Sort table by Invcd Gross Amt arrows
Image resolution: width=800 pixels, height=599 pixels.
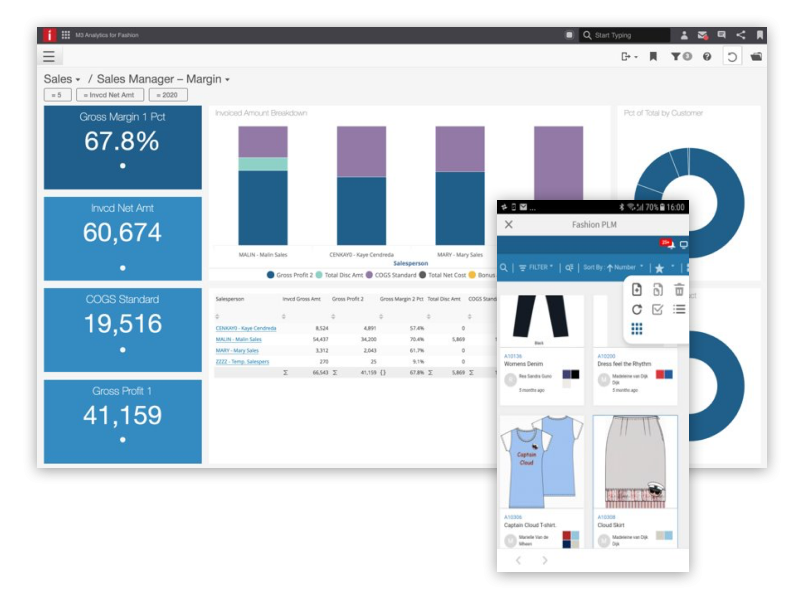(x=284, y=317)
